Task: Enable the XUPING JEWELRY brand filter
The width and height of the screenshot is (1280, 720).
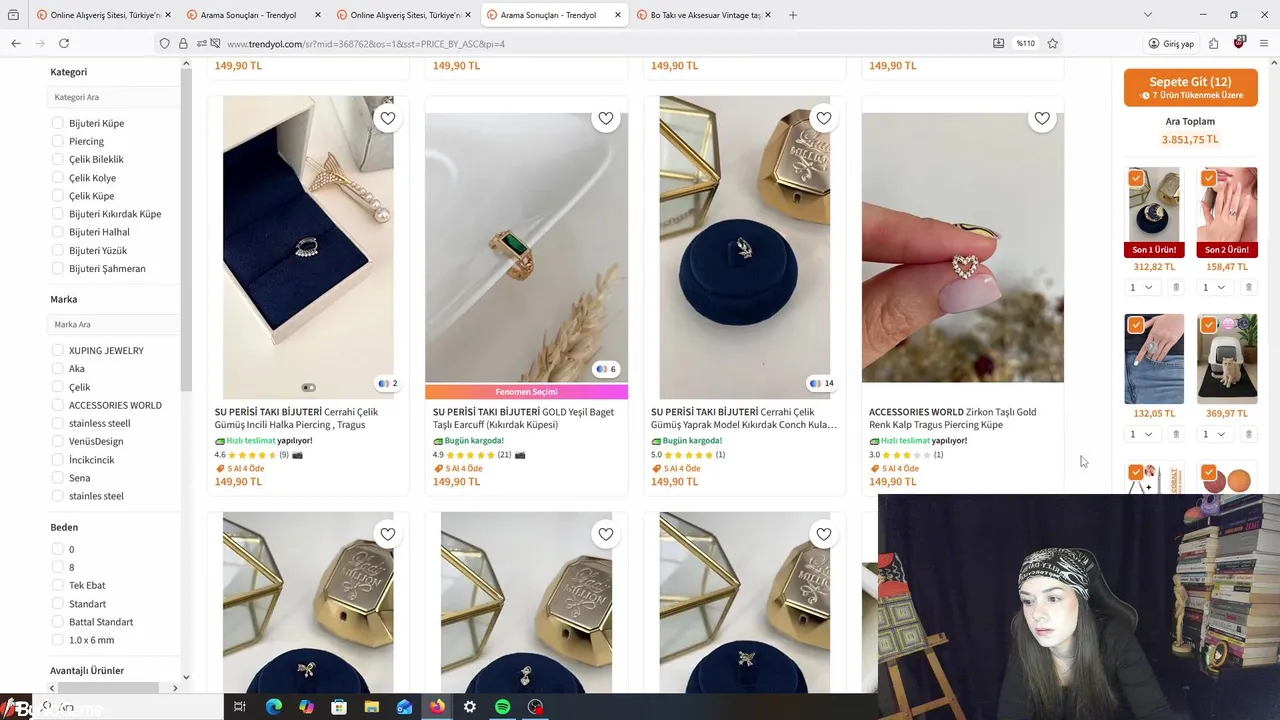Action: point(58,350)
